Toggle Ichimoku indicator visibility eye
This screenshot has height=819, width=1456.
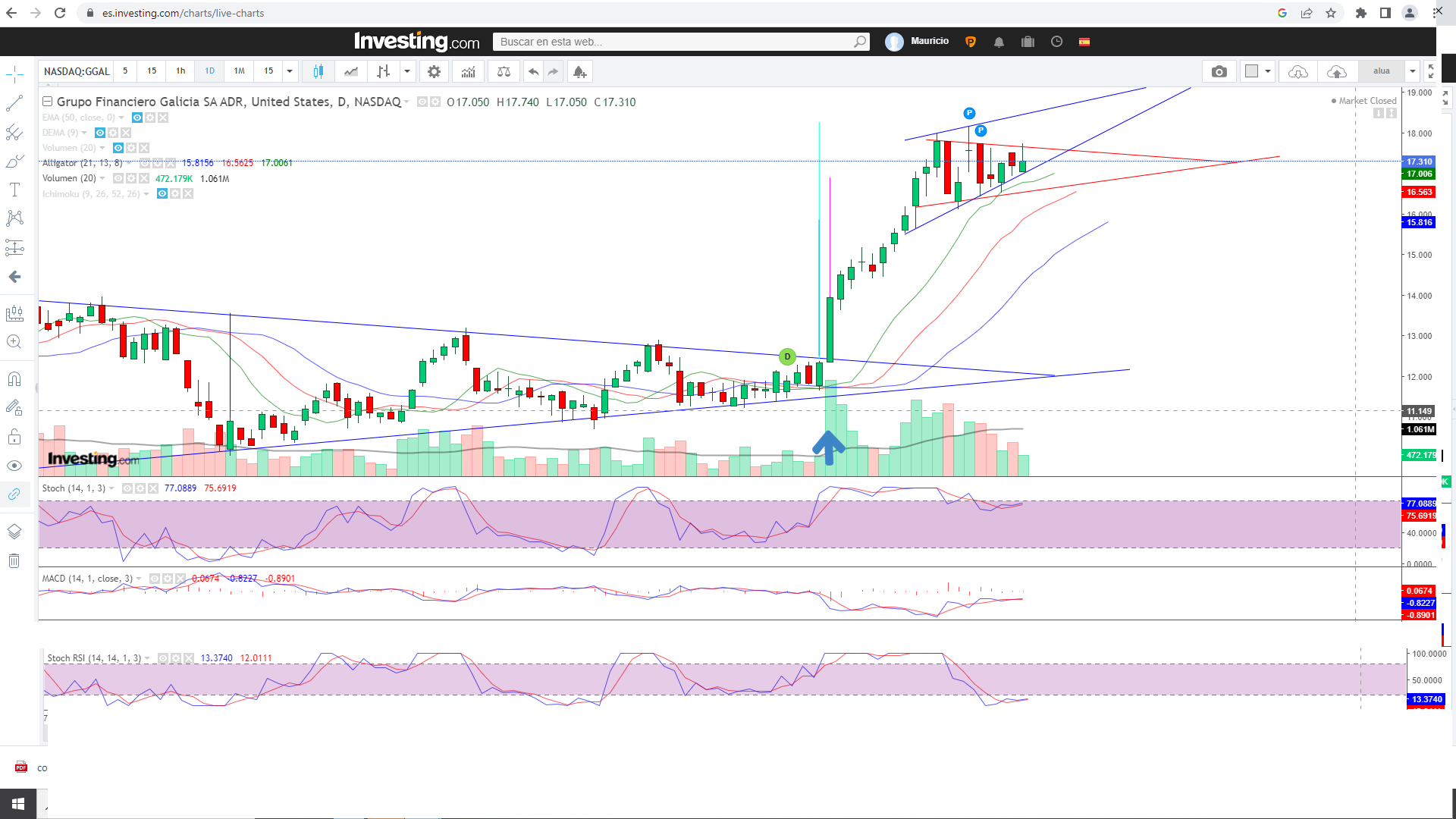tap(162, 194)
